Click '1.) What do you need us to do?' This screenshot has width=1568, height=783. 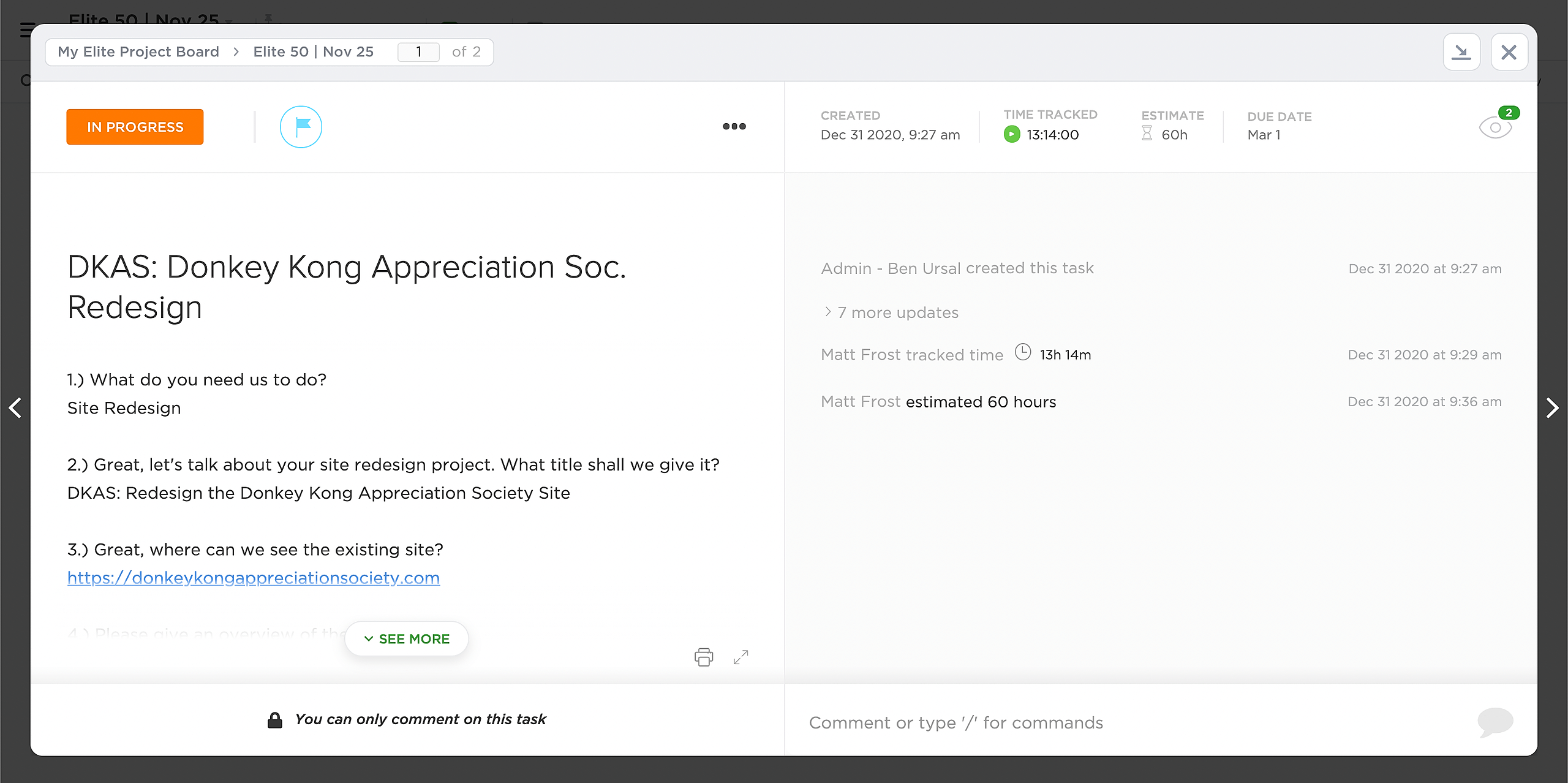(197, 380)
